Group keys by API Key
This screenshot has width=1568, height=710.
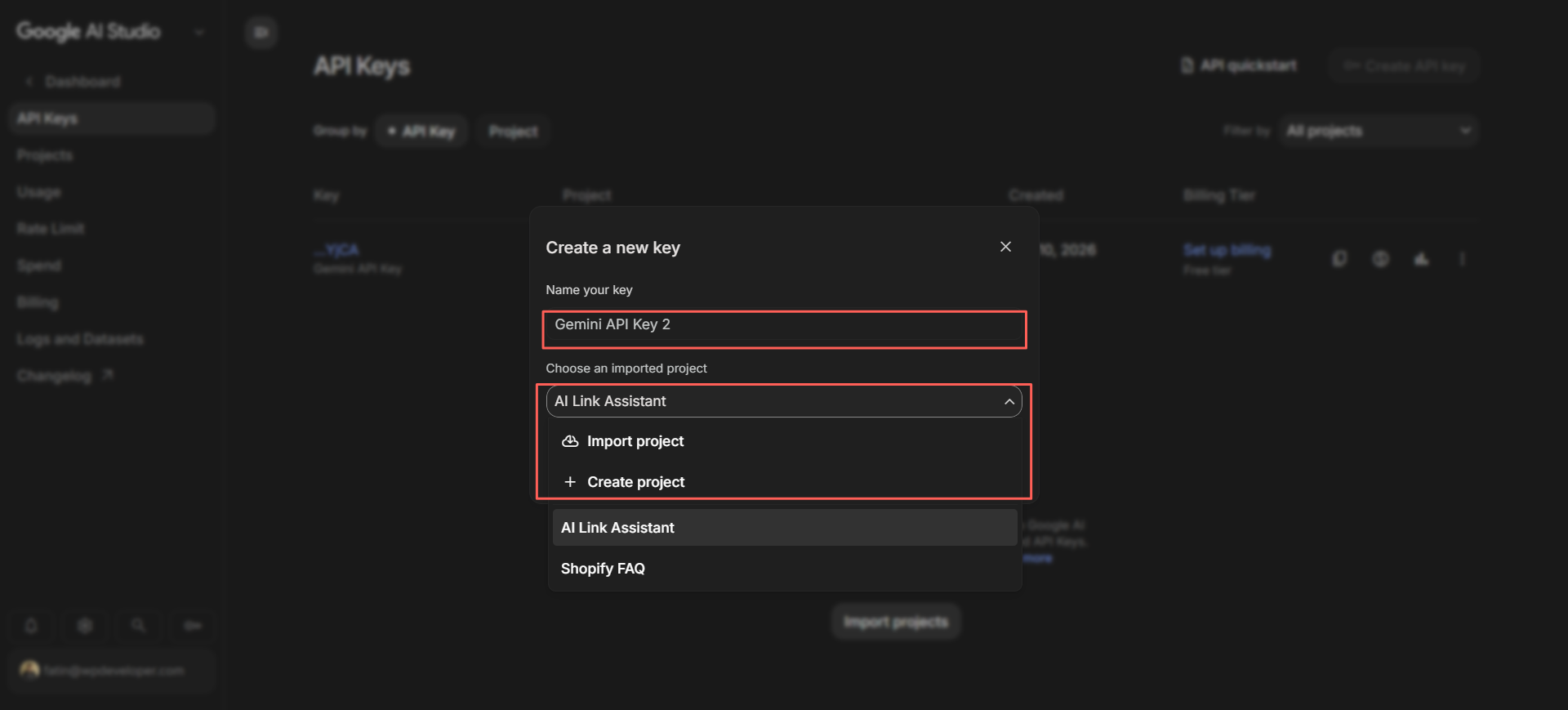(x=421, y=131)
